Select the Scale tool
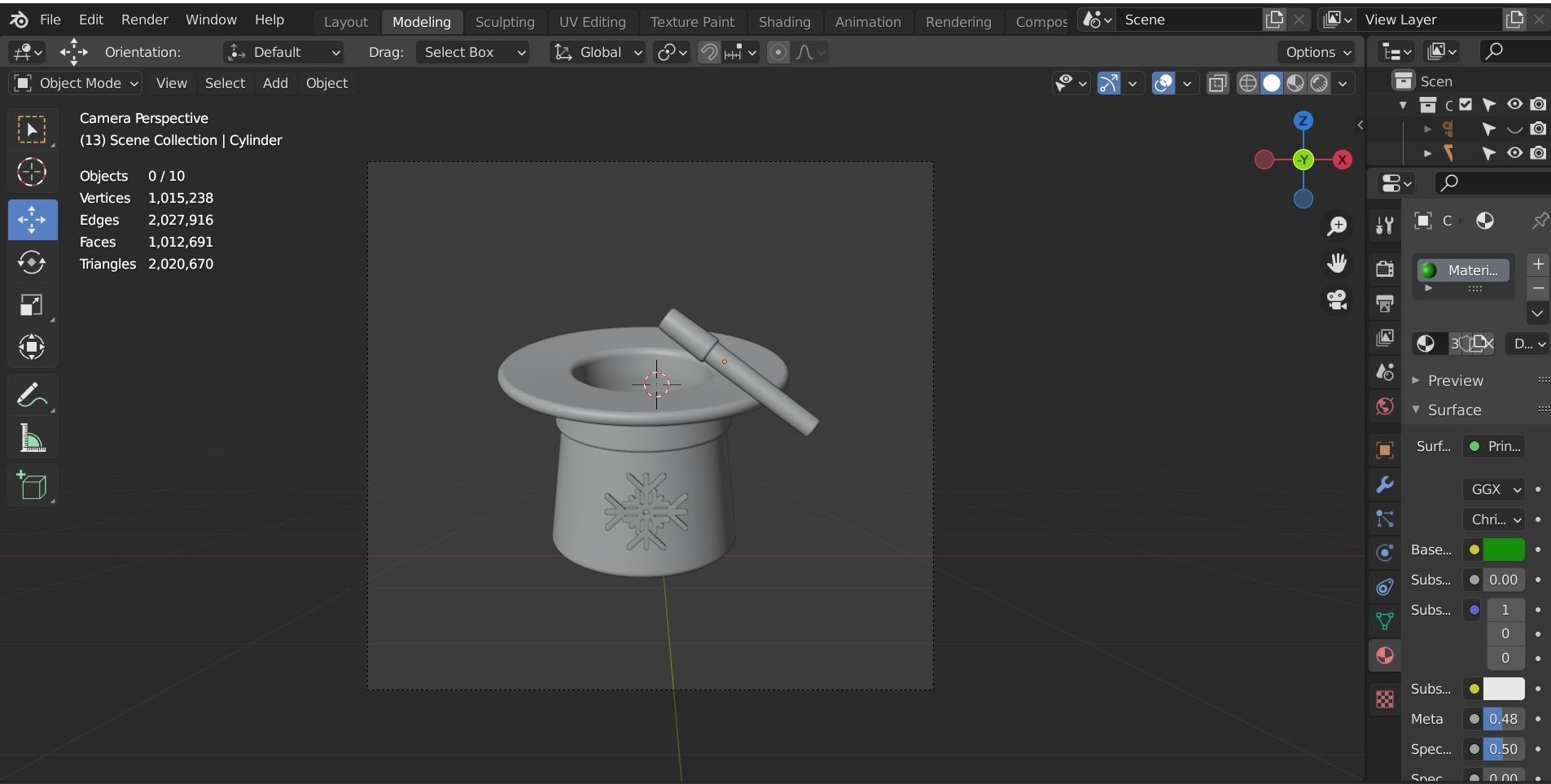Viewport: 1551px width, 784px height. [x=33, y=305]
